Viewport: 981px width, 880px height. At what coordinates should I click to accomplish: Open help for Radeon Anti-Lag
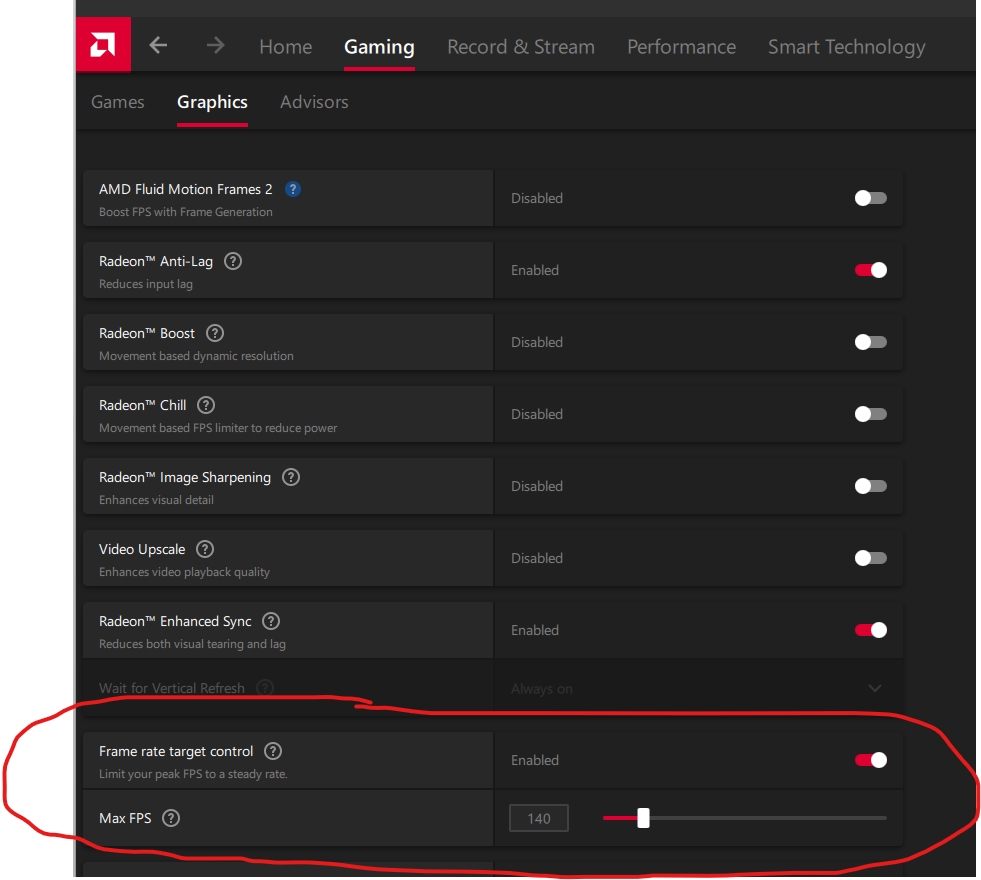(x=233, y=261)
